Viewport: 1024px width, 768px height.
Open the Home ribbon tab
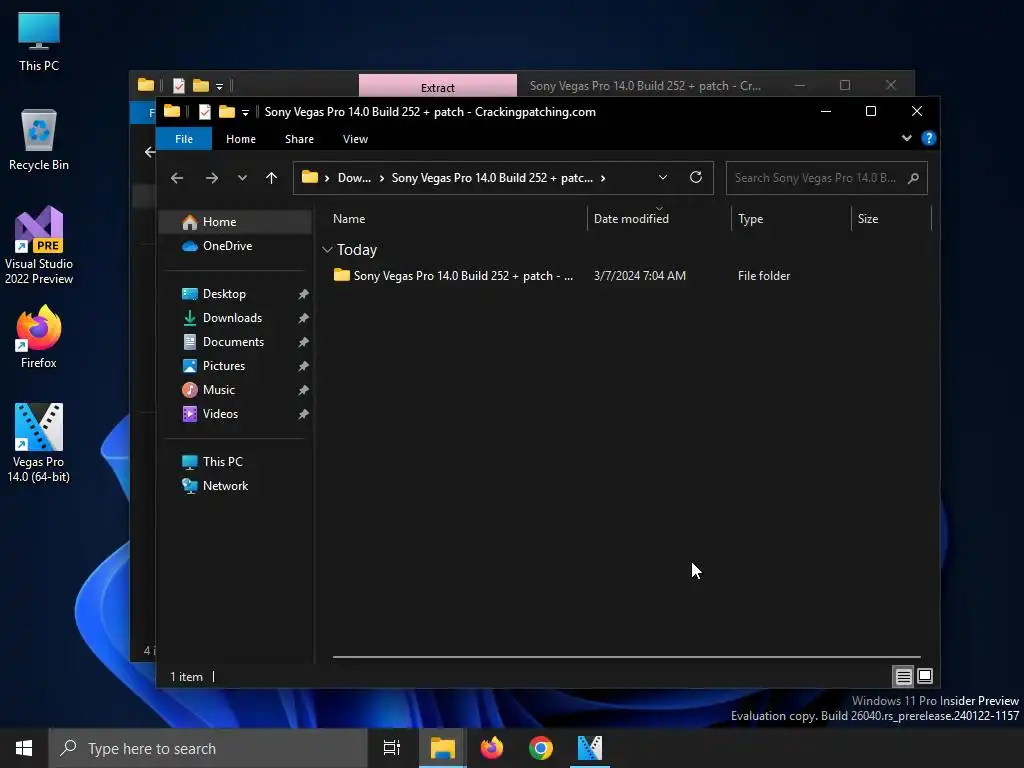[241, 139]
